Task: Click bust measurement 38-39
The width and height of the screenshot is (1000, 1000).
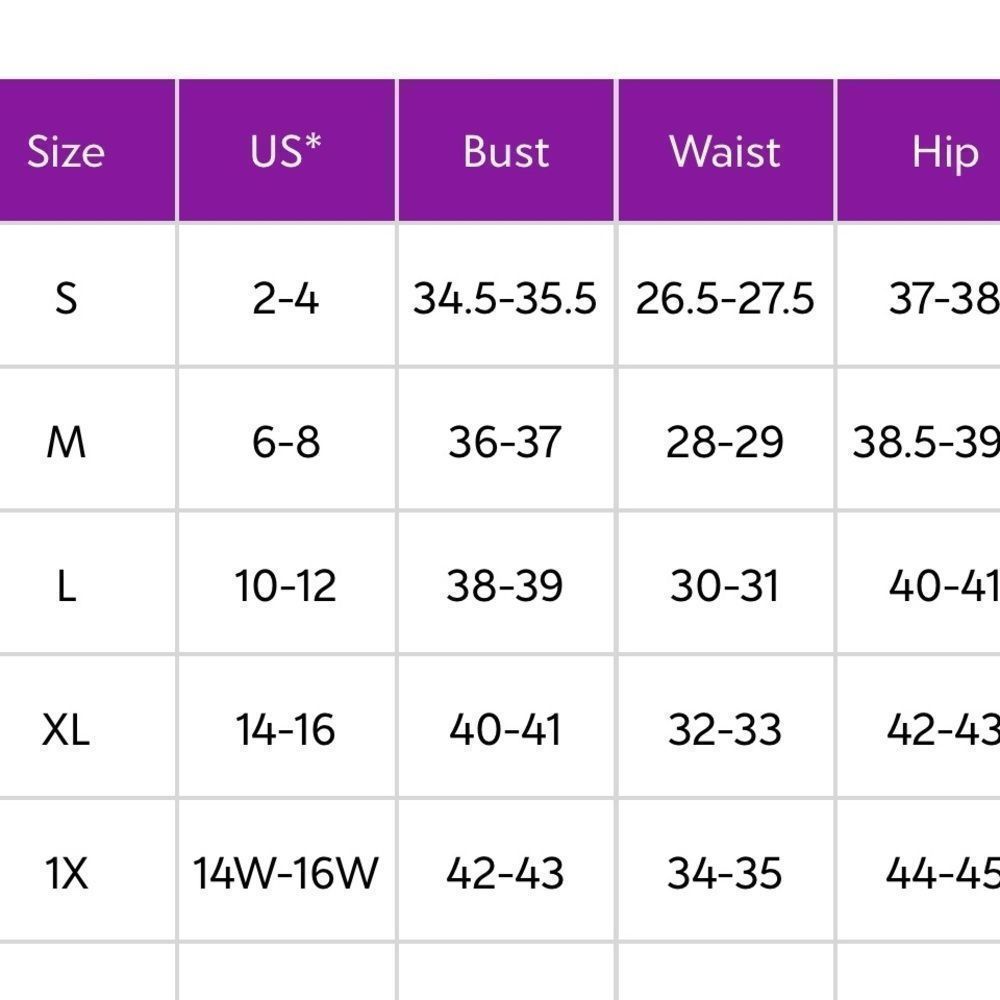Action: click(x=505, y=586)
